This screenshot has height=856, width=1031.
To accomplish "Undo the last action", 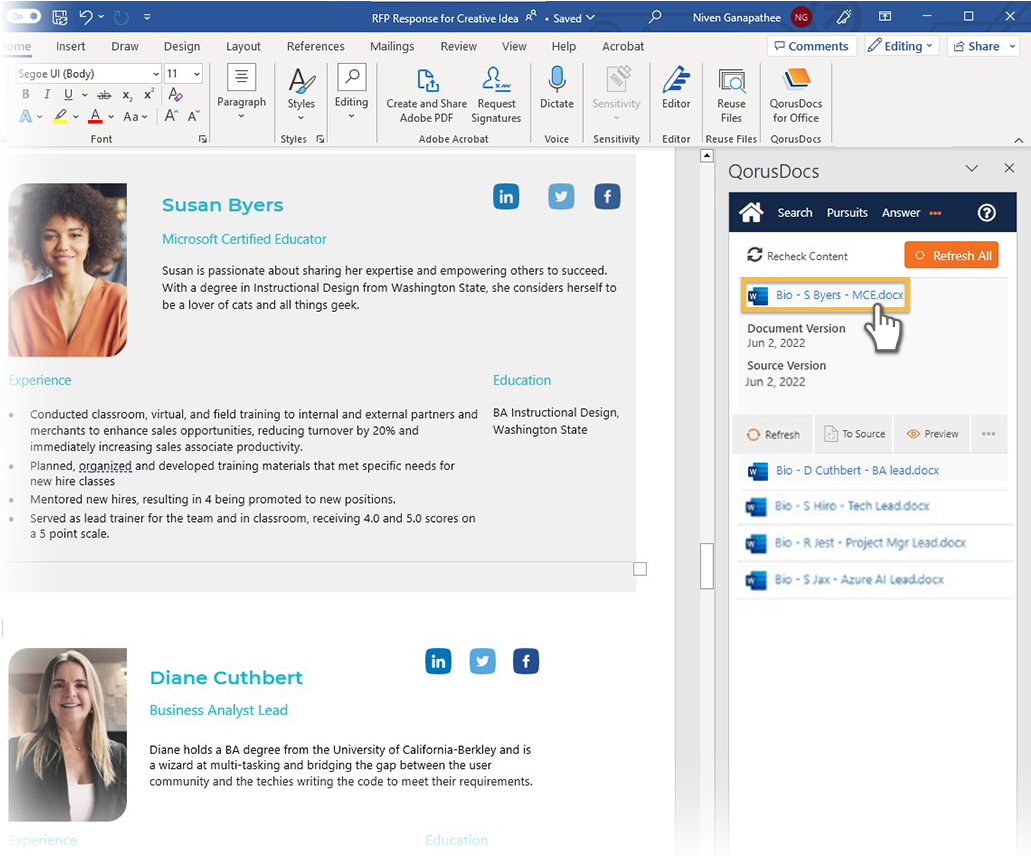I will click(x=86, y=17).
